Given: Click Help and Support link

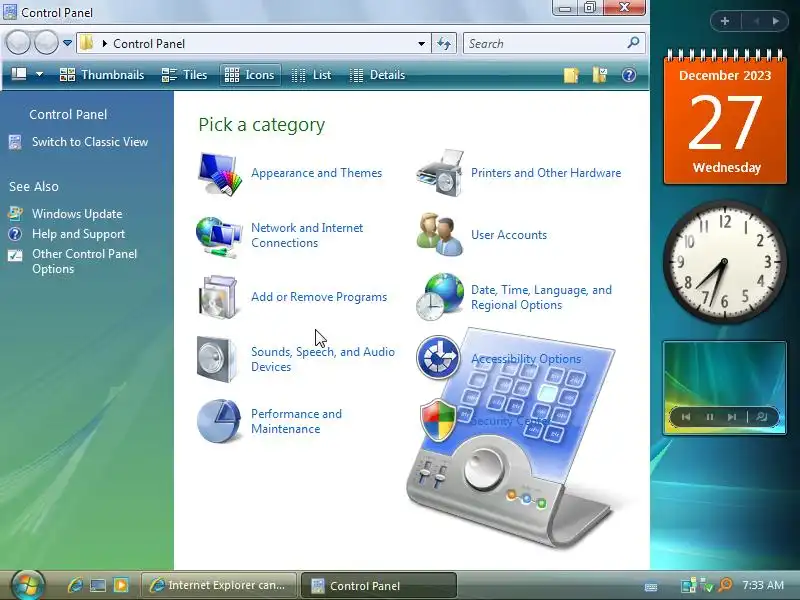Looking at the screenshot, I should [x=78, y=234].
